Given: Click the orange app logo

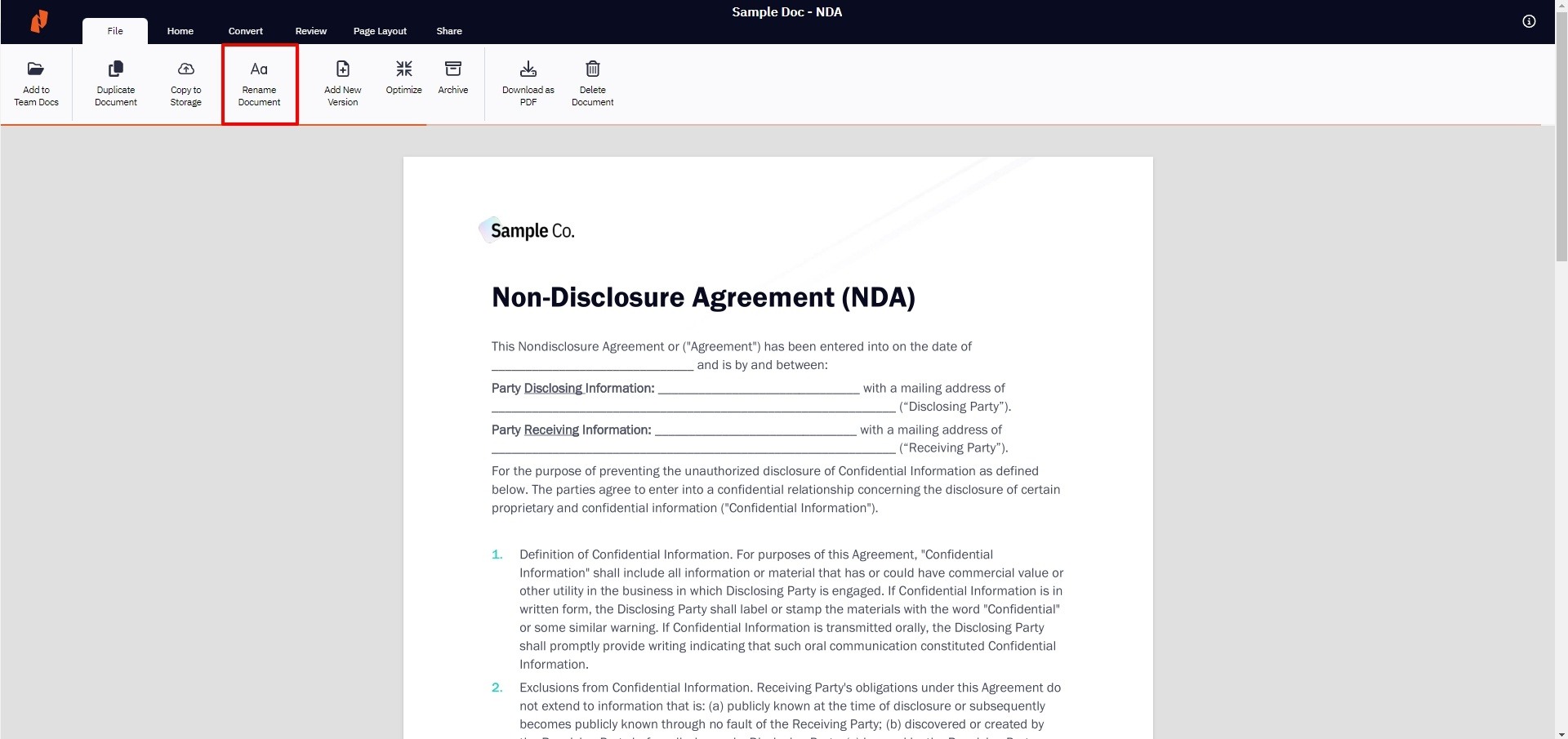Looking at the screenshot, I should point(39,21).
